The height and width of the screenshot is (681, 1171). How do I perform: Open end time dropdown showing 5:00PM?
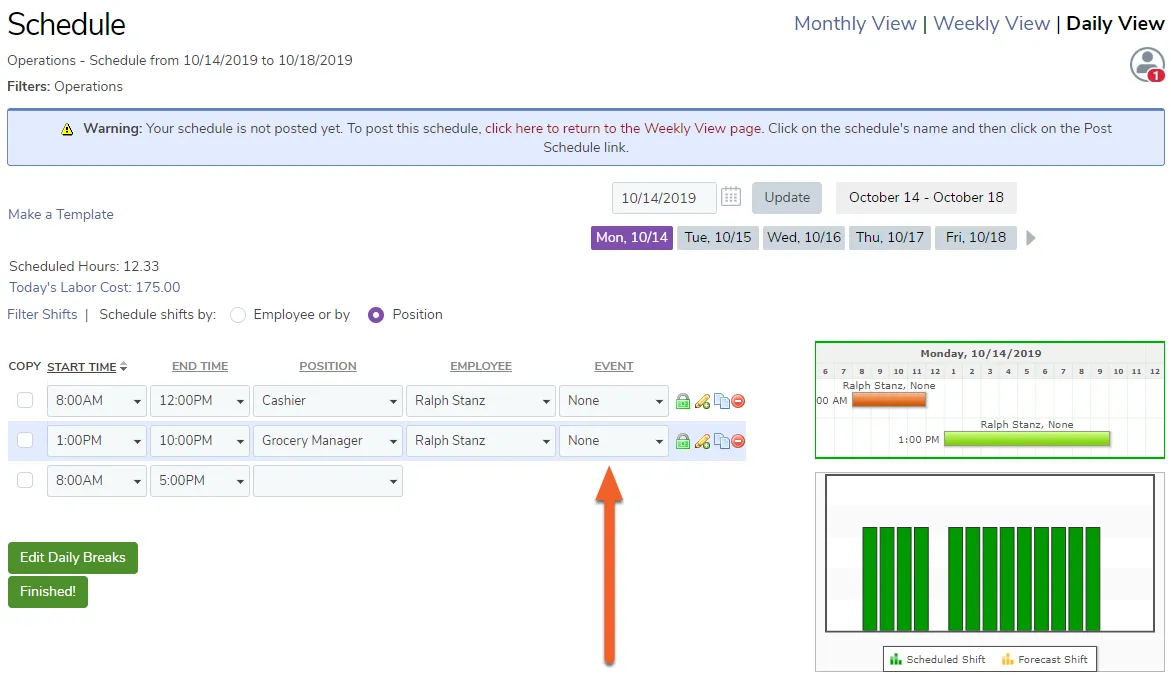click(199, 481)
